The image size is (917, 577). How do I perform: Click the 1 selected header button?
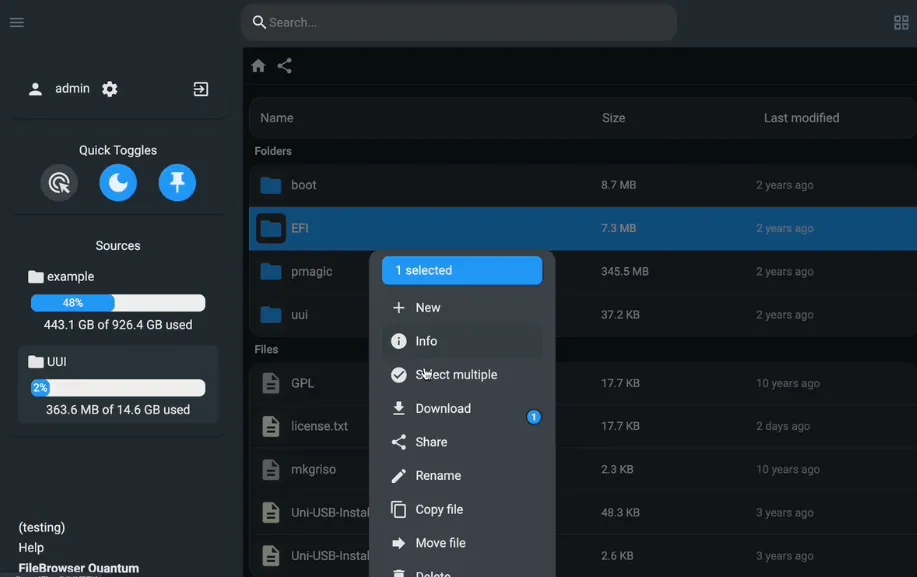(x=462, y=271)
